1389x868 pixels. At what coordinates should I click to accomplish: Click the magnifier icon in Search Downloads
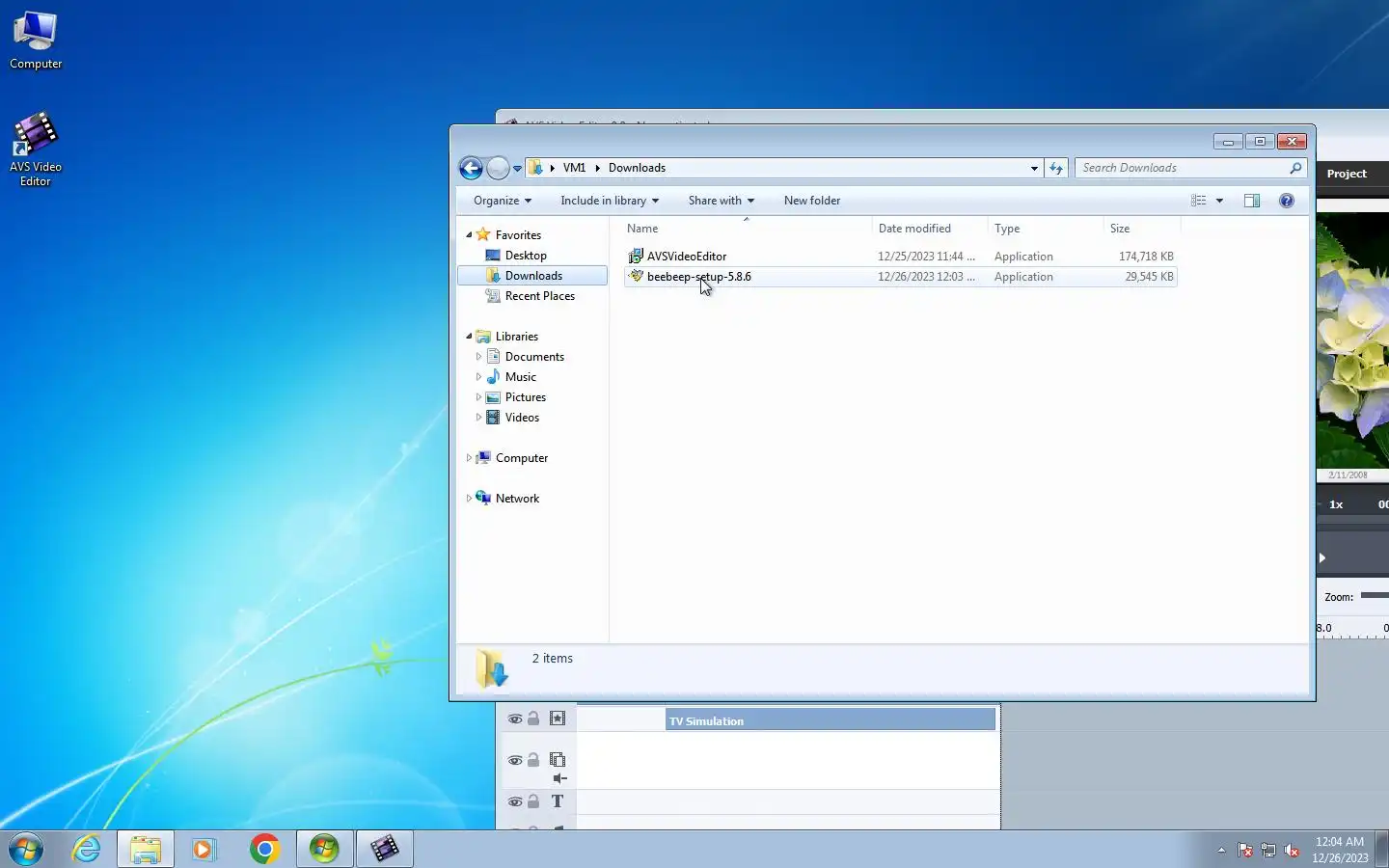(1295, 168)
